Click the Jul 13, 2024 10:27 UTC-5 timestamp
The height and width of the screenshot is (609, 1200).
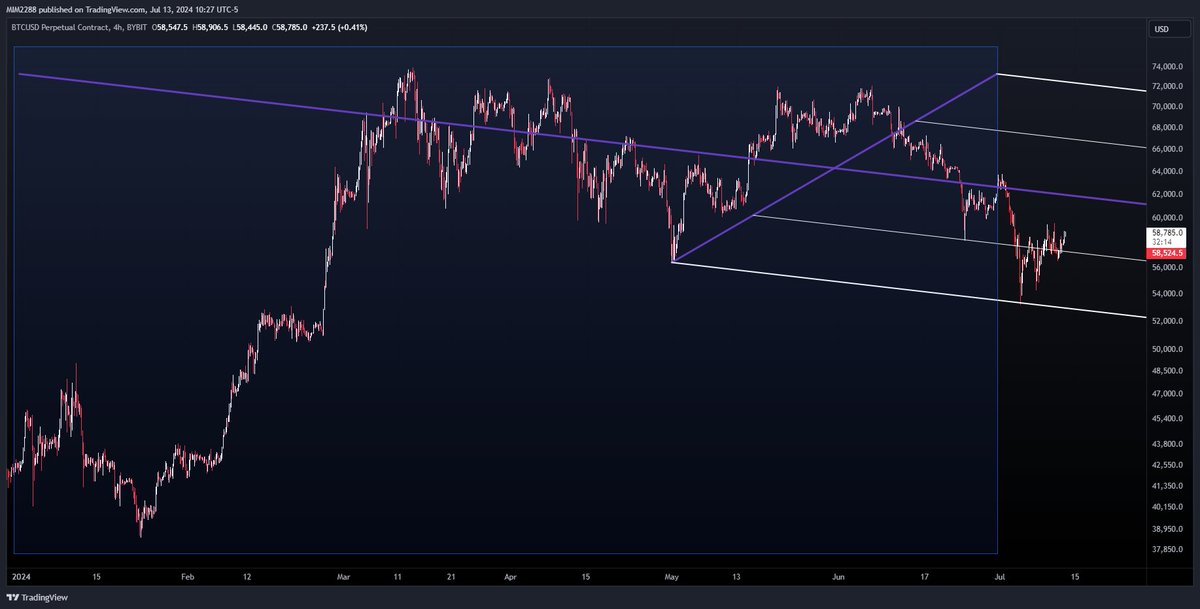click(196, 9)
